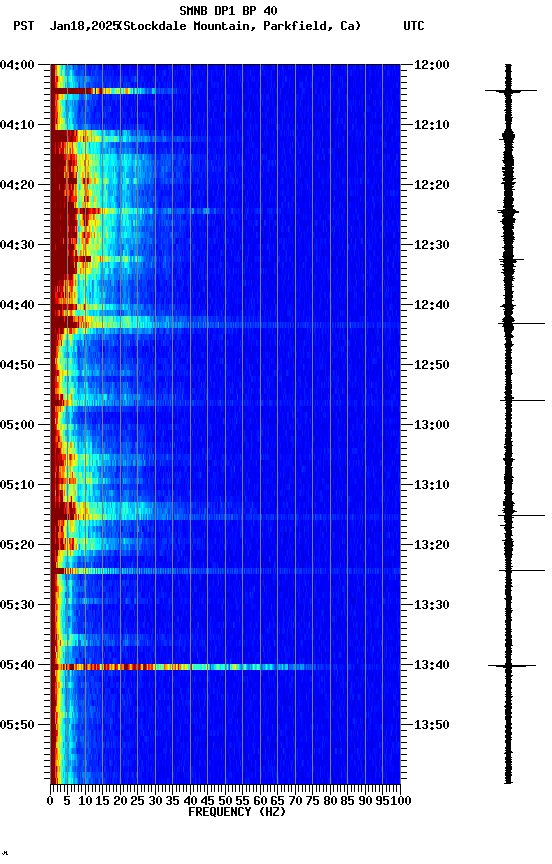Click the "FREQUENCY (HZ)" axis label
The width and height of the screenshot is (552, 864).
point(237,812)
